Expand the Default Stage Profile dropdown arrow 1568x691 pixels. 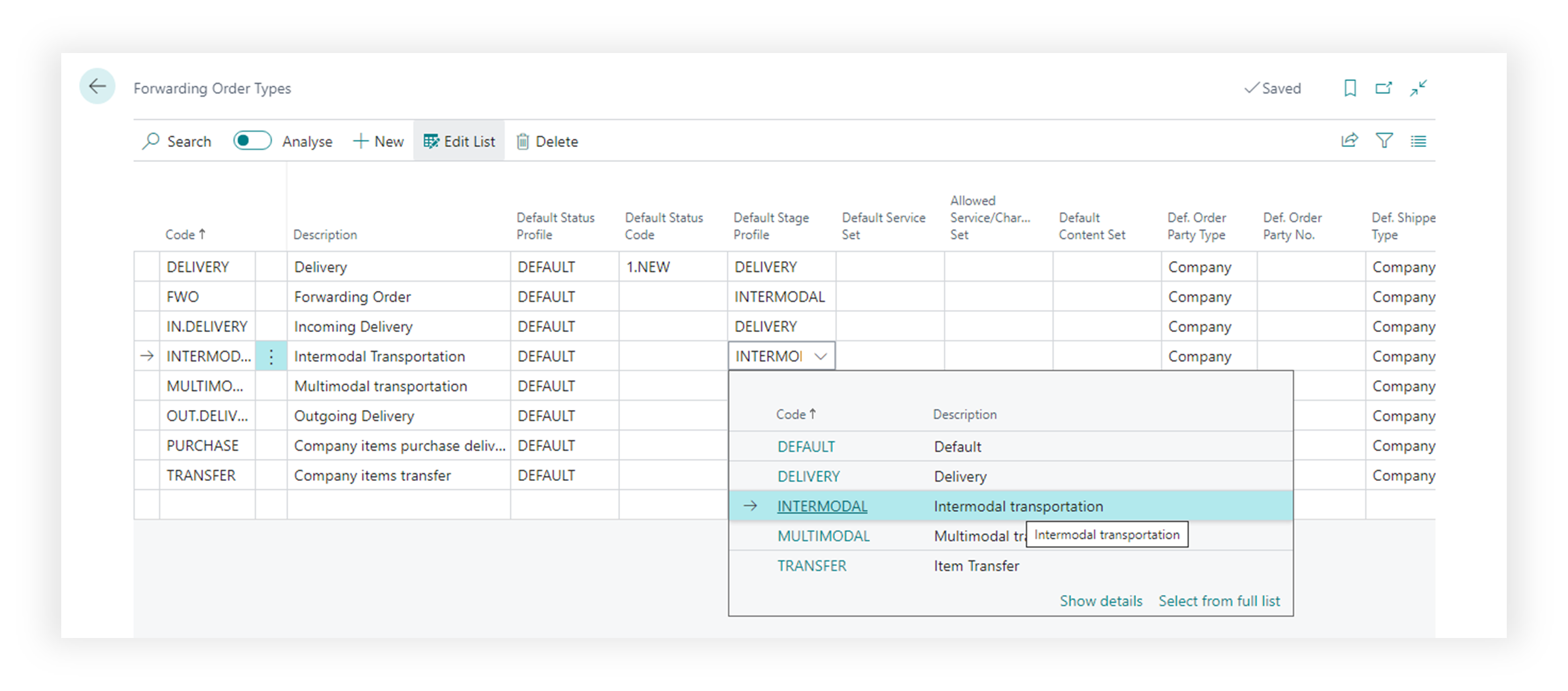(821, 356)
